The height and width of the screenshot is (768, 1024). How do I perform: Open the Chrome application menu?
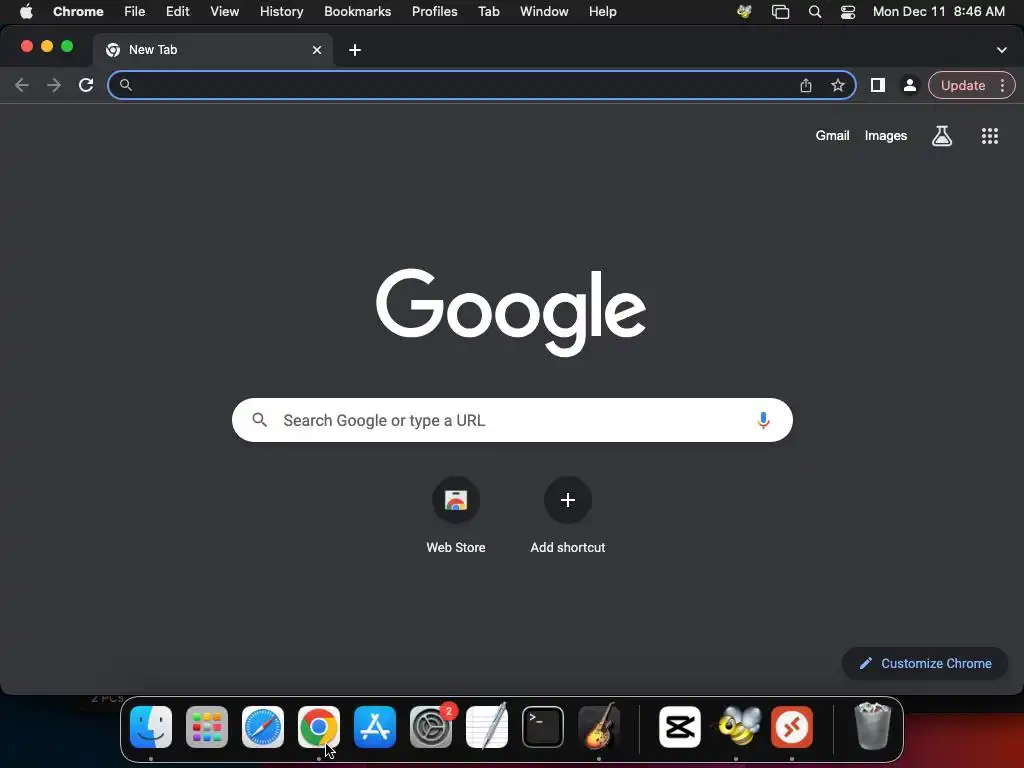click(78, 12)
